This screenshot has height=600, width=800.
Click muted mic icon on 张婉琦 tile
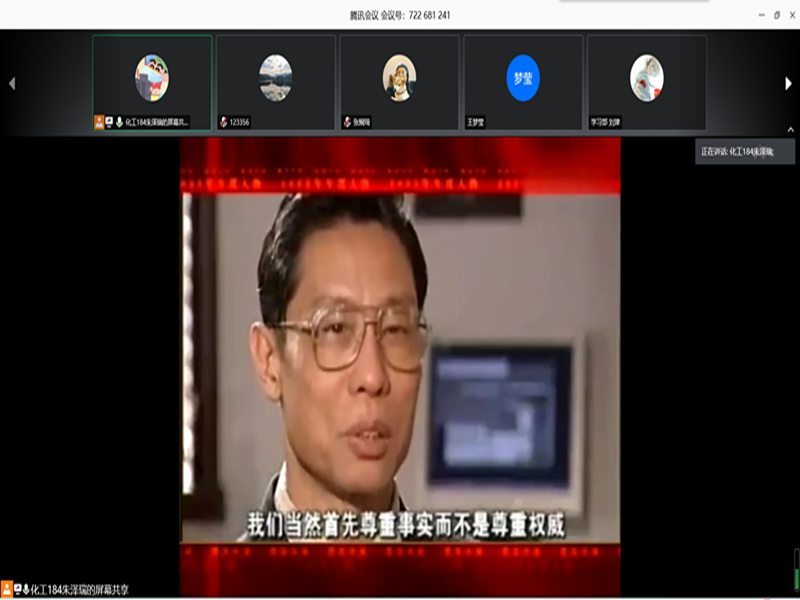[x=347, y=122]
